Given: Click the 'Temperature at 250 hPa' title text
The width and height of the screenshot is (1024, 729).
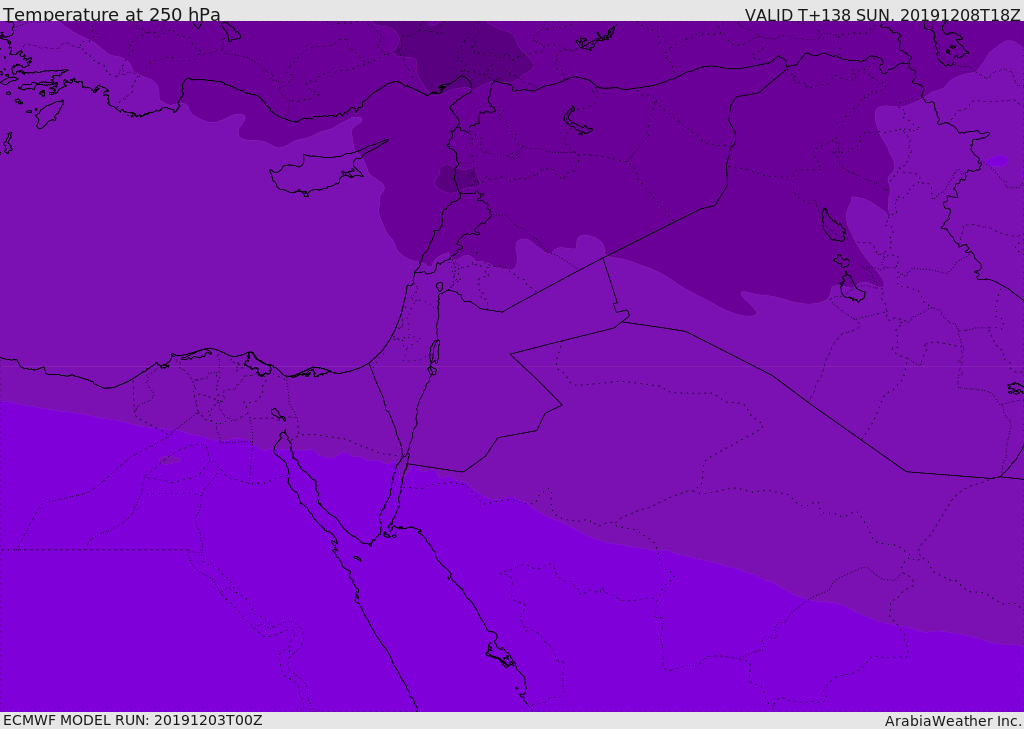Looking at the screenshot, I should pyautogui.click(x=112, y=14).
